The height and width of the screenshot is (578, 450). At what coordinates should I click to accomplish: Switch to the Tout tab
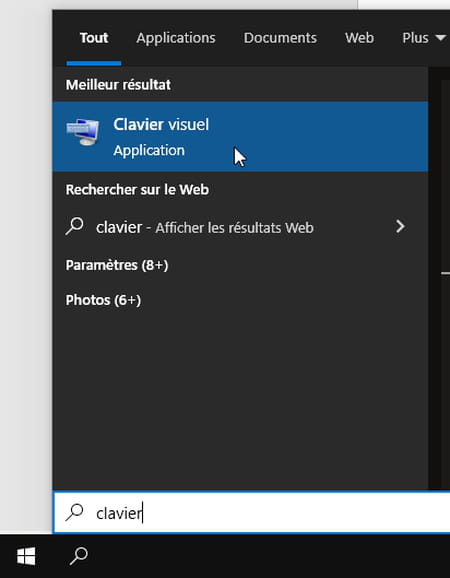coord(94,38)
